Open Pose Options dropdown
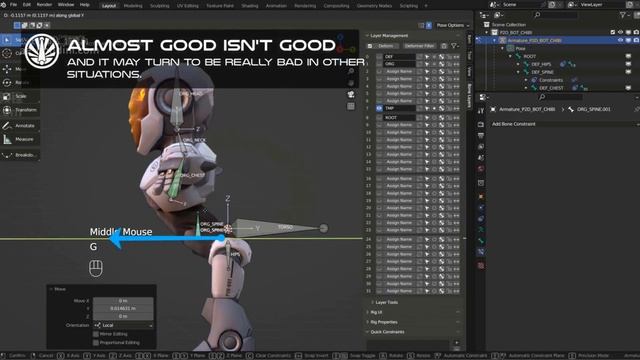 pos(453,25)
